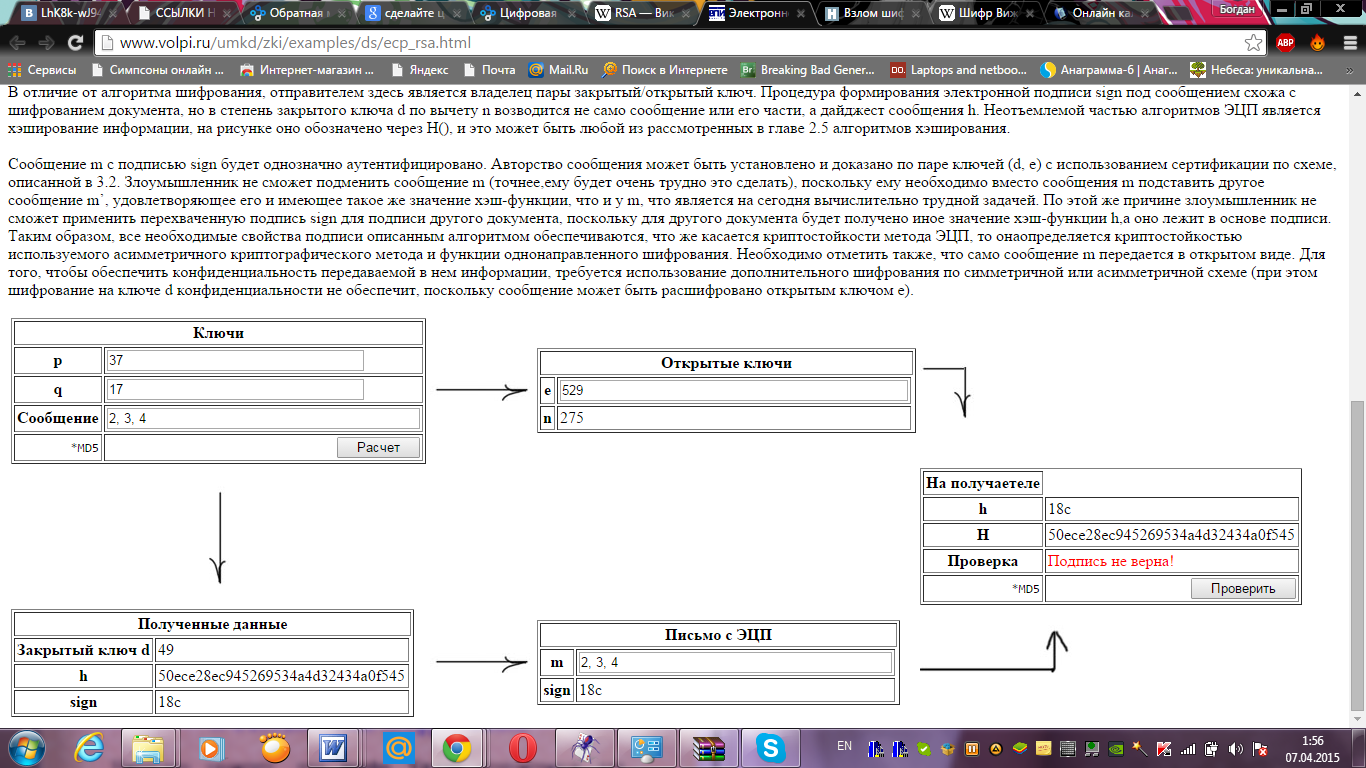Open the Laptops and netbooks bookmark
The height and width of the screenshot is (768, 1366).
tap(958, 70)
